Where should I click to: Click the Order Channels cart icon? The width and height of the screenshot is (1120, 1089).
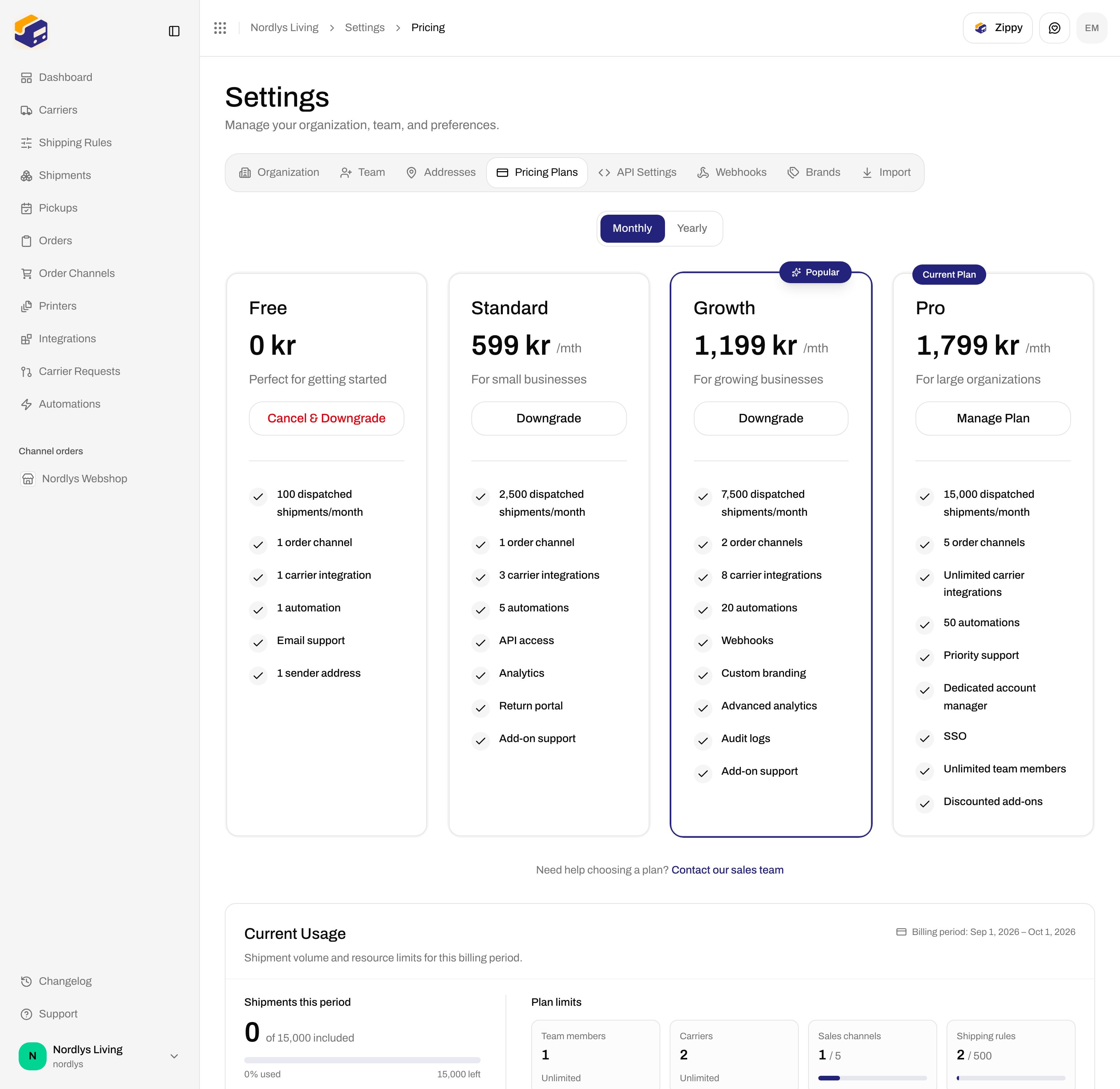[26, 273]
